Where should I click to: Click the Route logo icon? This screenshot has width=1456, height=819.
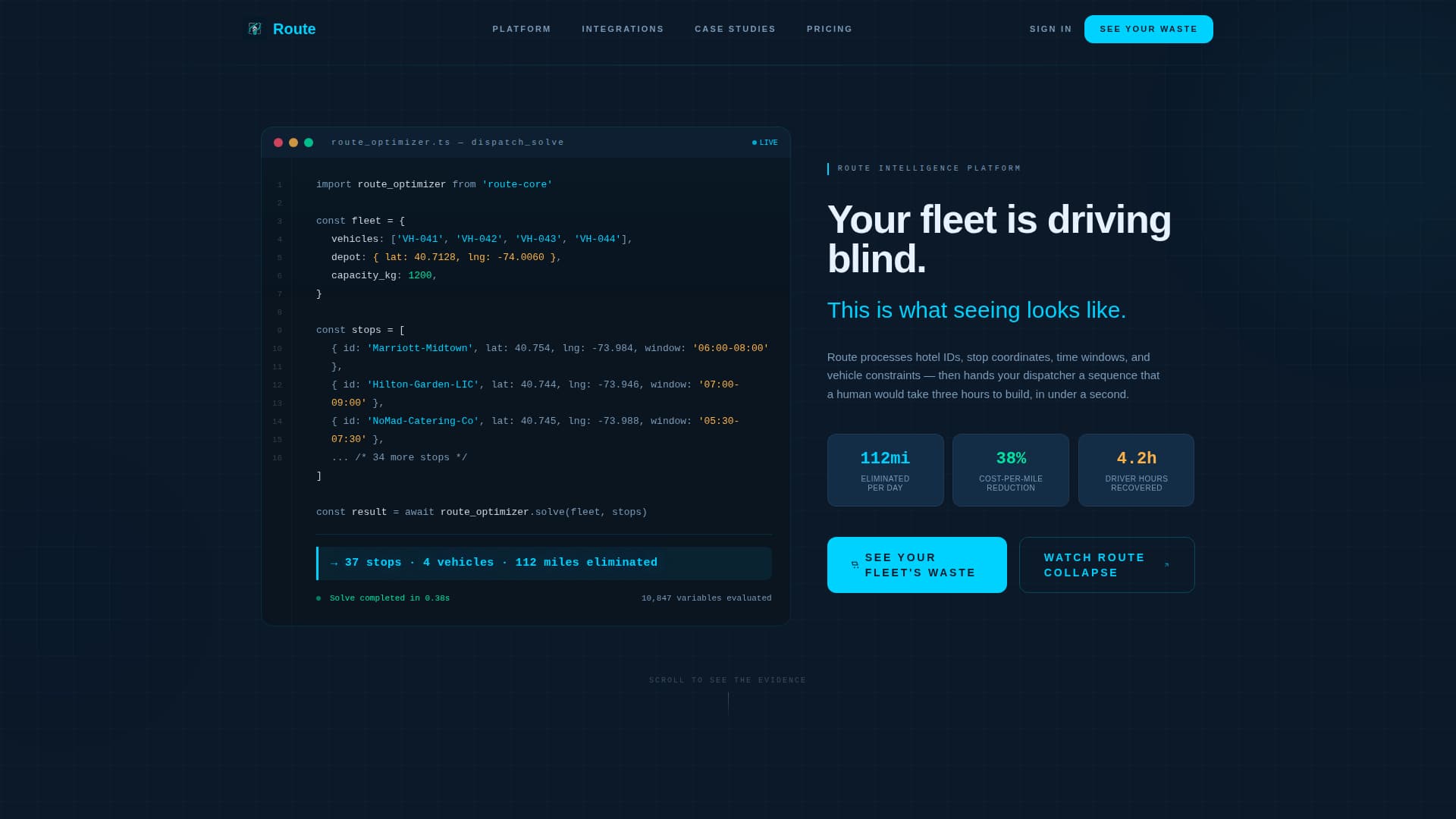(x=255, y=29)
